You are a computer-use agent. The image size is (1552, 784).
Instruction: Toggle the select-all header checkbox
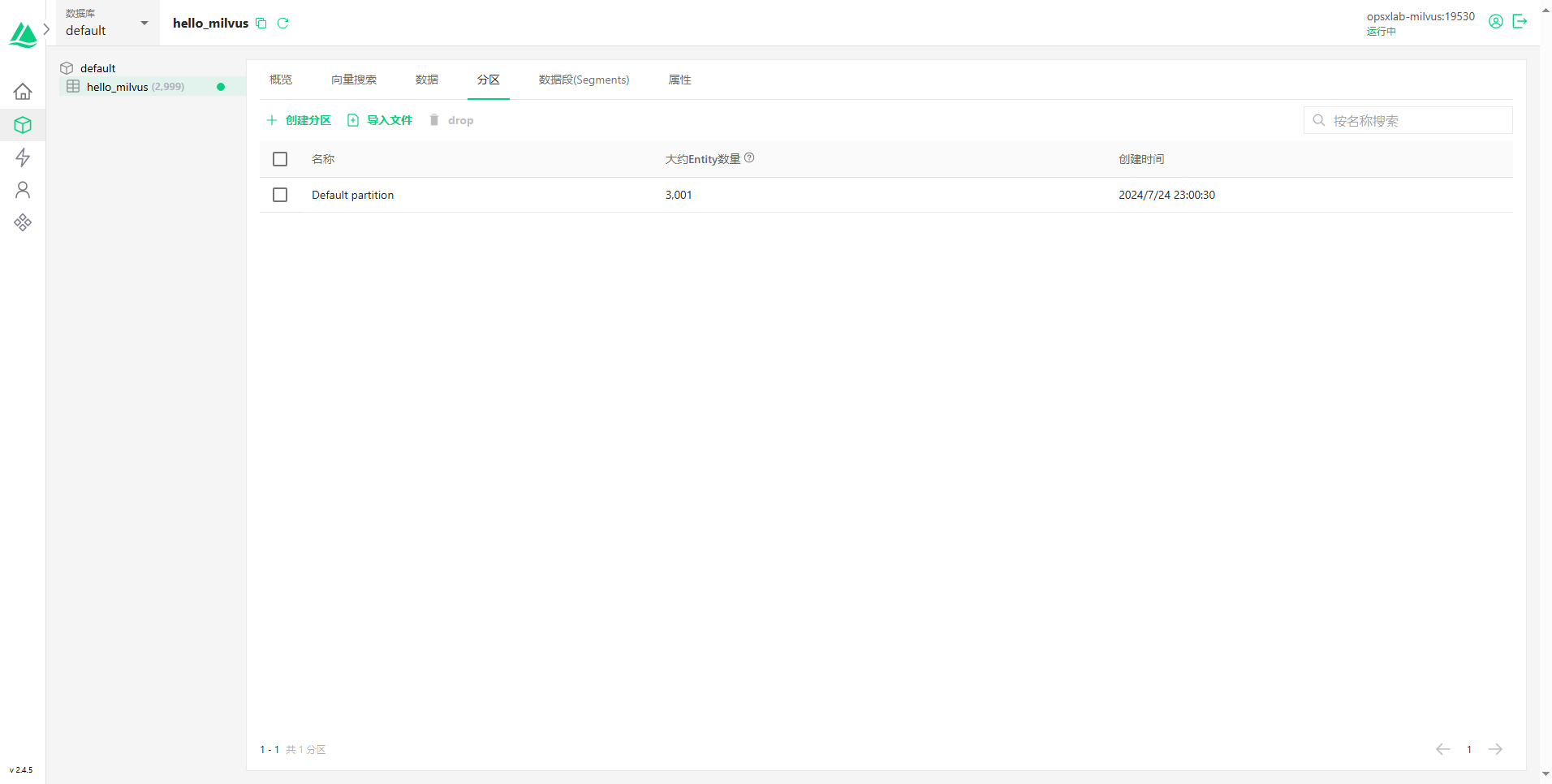point(280,159)
